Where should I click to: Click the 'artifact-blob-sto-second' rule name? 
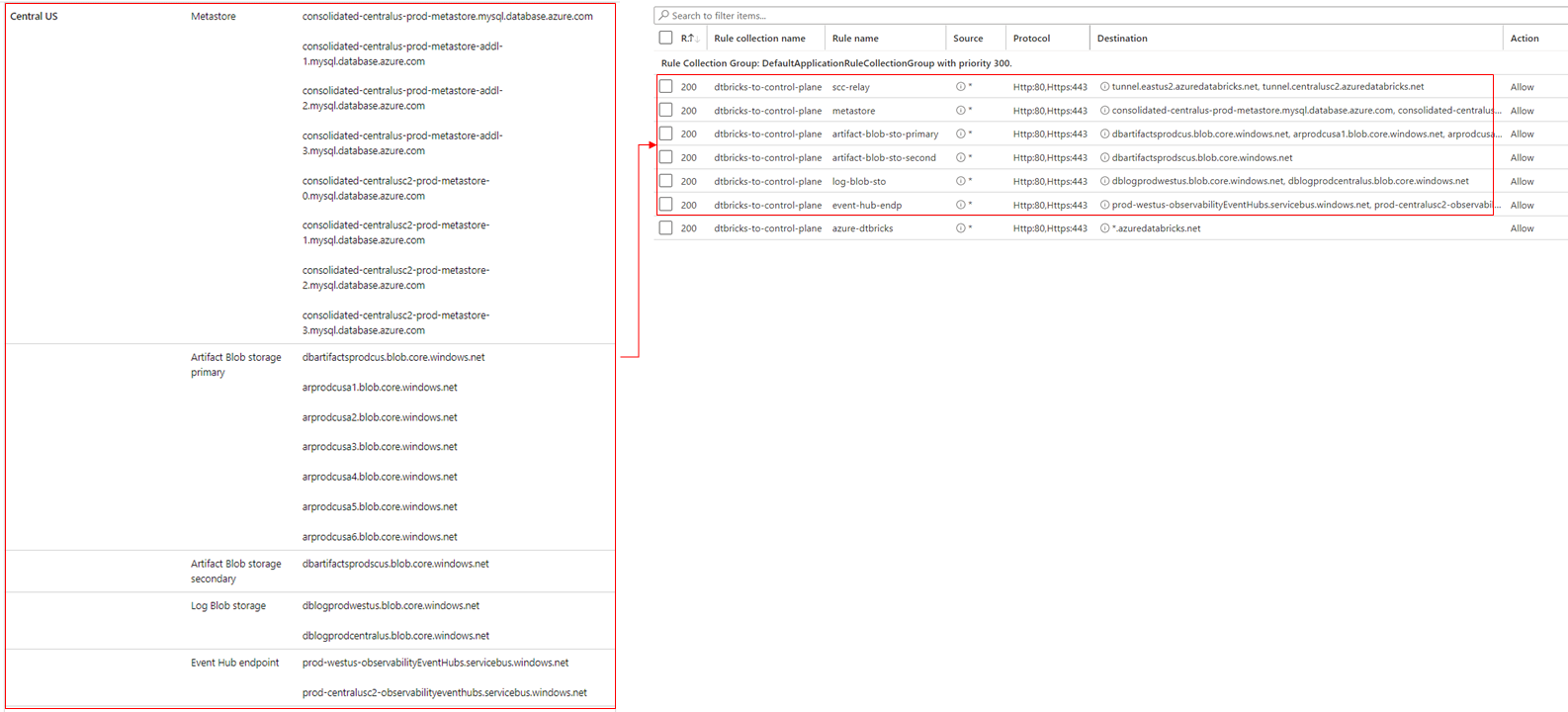coord(884,157)
